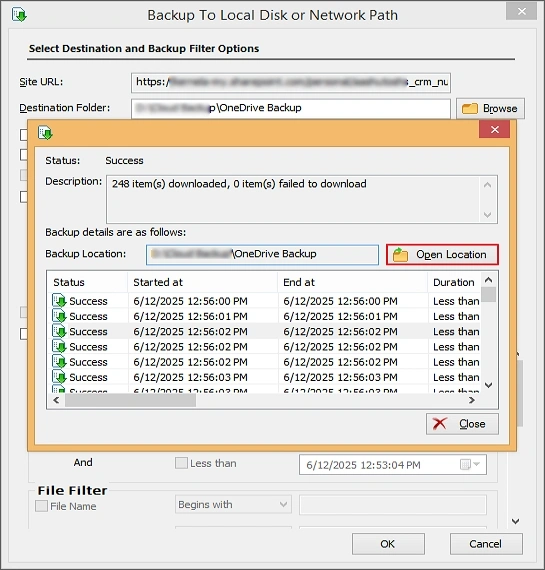Click the Duration column header
The image size is (545, 570).
tap(454, 282)
